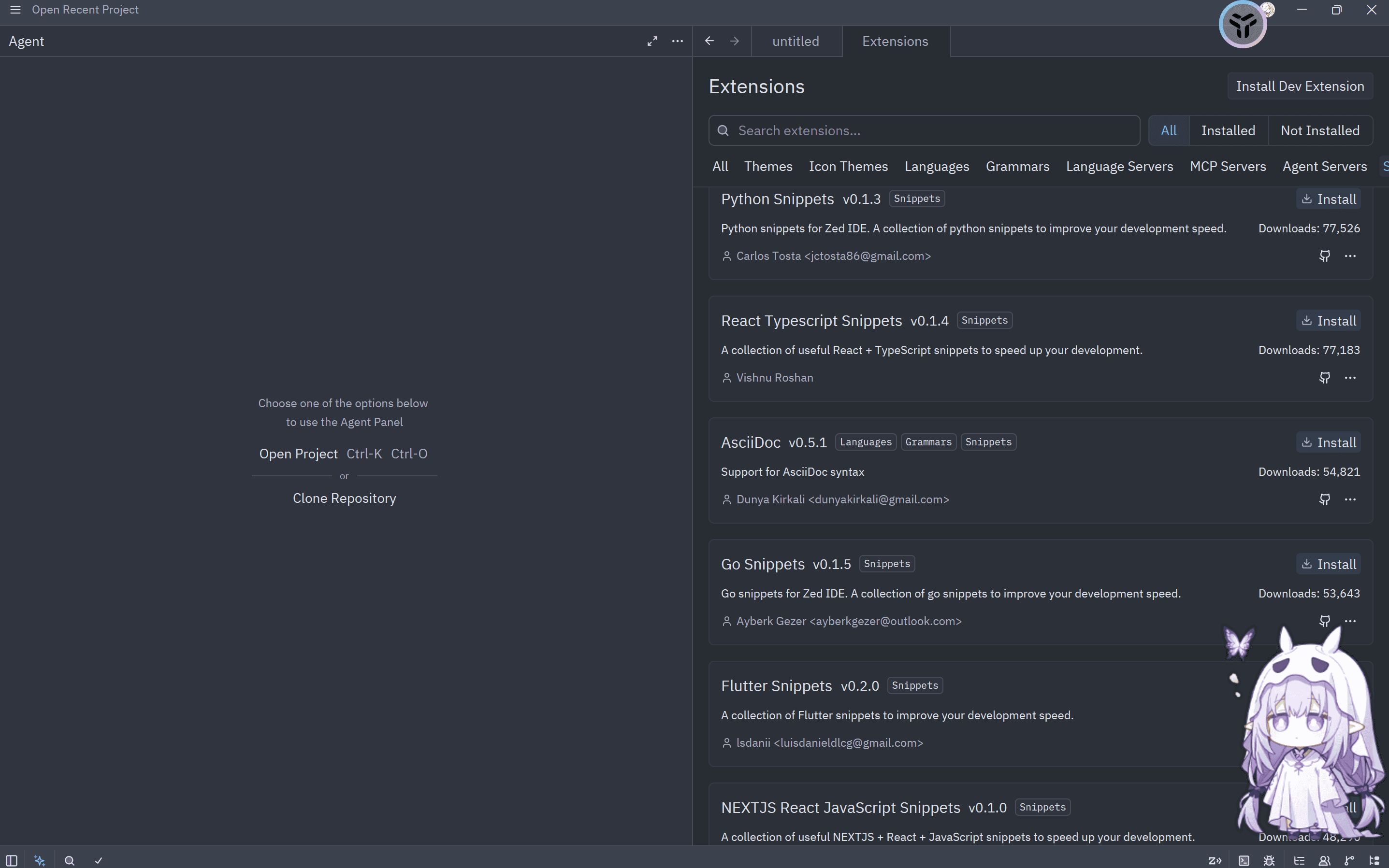This screenshot has height=868, width=1389.
Task: Click author Carlos Tosta text
Action: click(833, 256)
